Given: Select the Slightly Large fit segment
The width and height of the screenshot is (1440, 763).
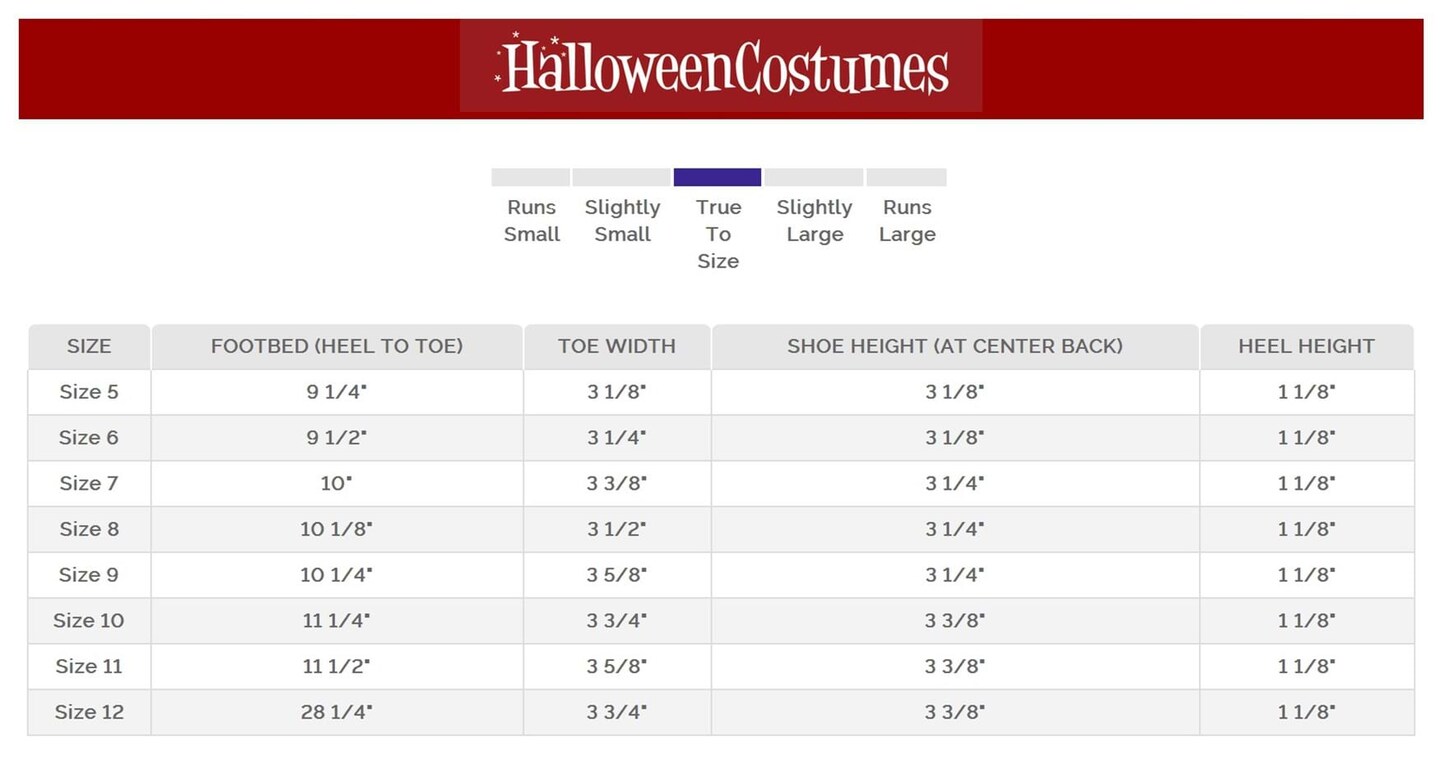Looking at the screenshot, I should (x=813, y=177).
